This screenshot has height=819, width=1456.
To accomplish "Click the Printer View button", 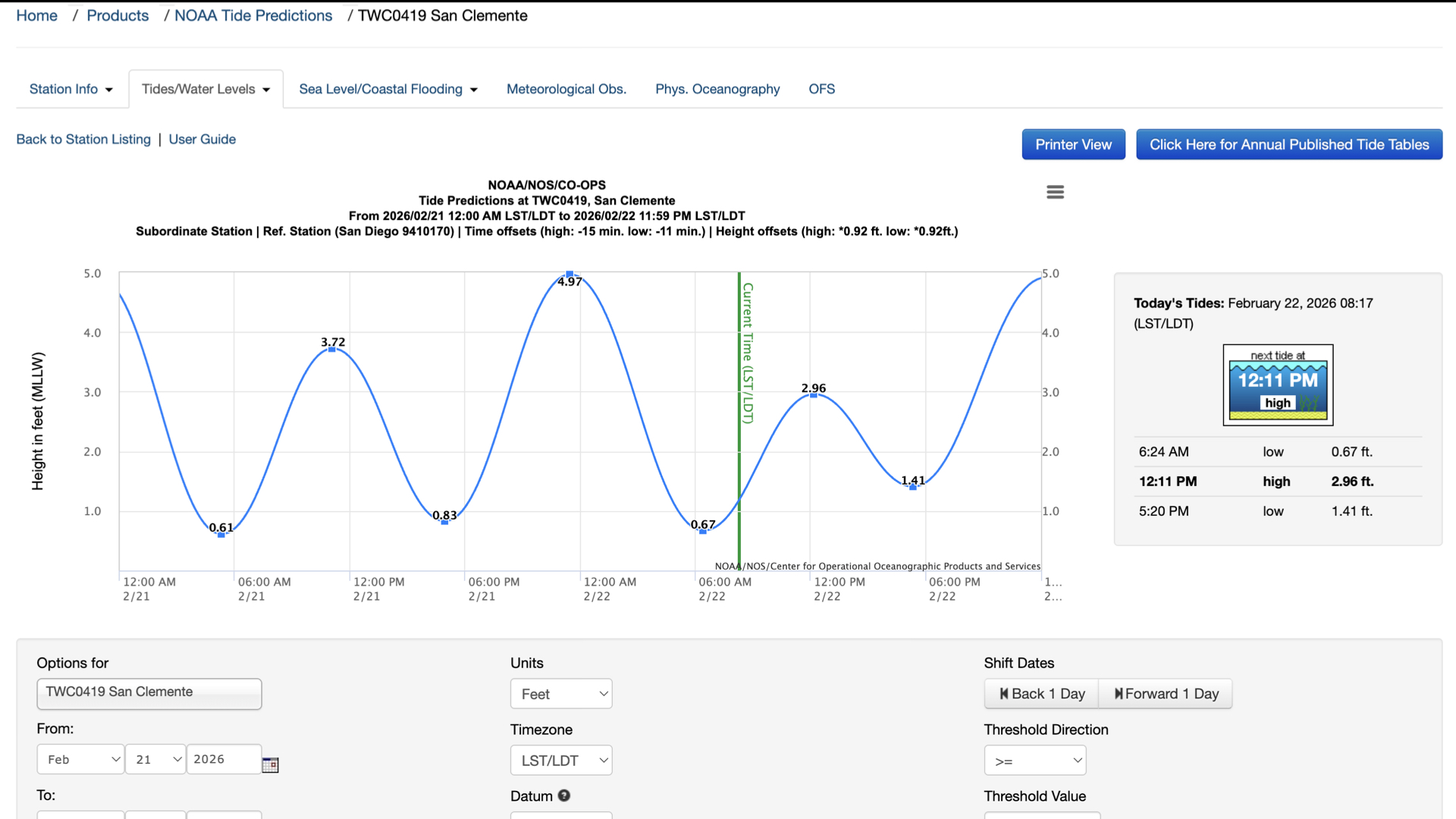I will [x=1073, y=145].
